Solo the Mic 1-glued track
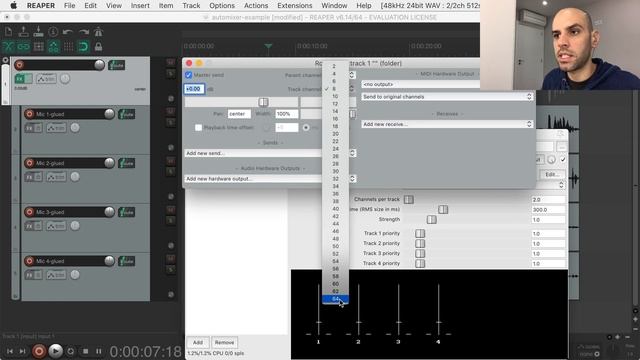 click(x=171, y=122)
